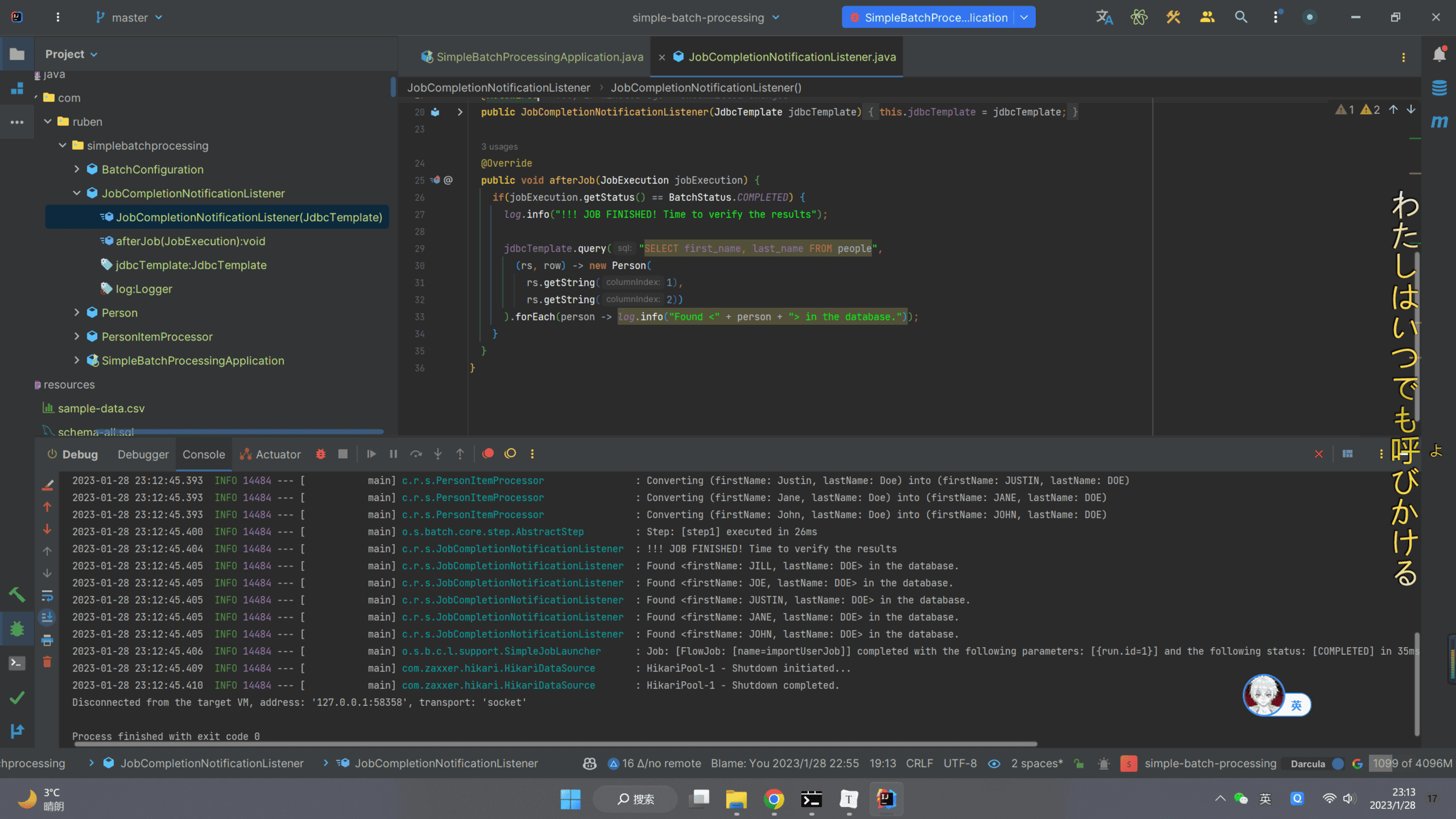Image resolution: width=1456 pixels, height=819 pixels.
Task: Switch to SimpleBatchProcessingApplication.java tab
Action: tap(539, 57)
